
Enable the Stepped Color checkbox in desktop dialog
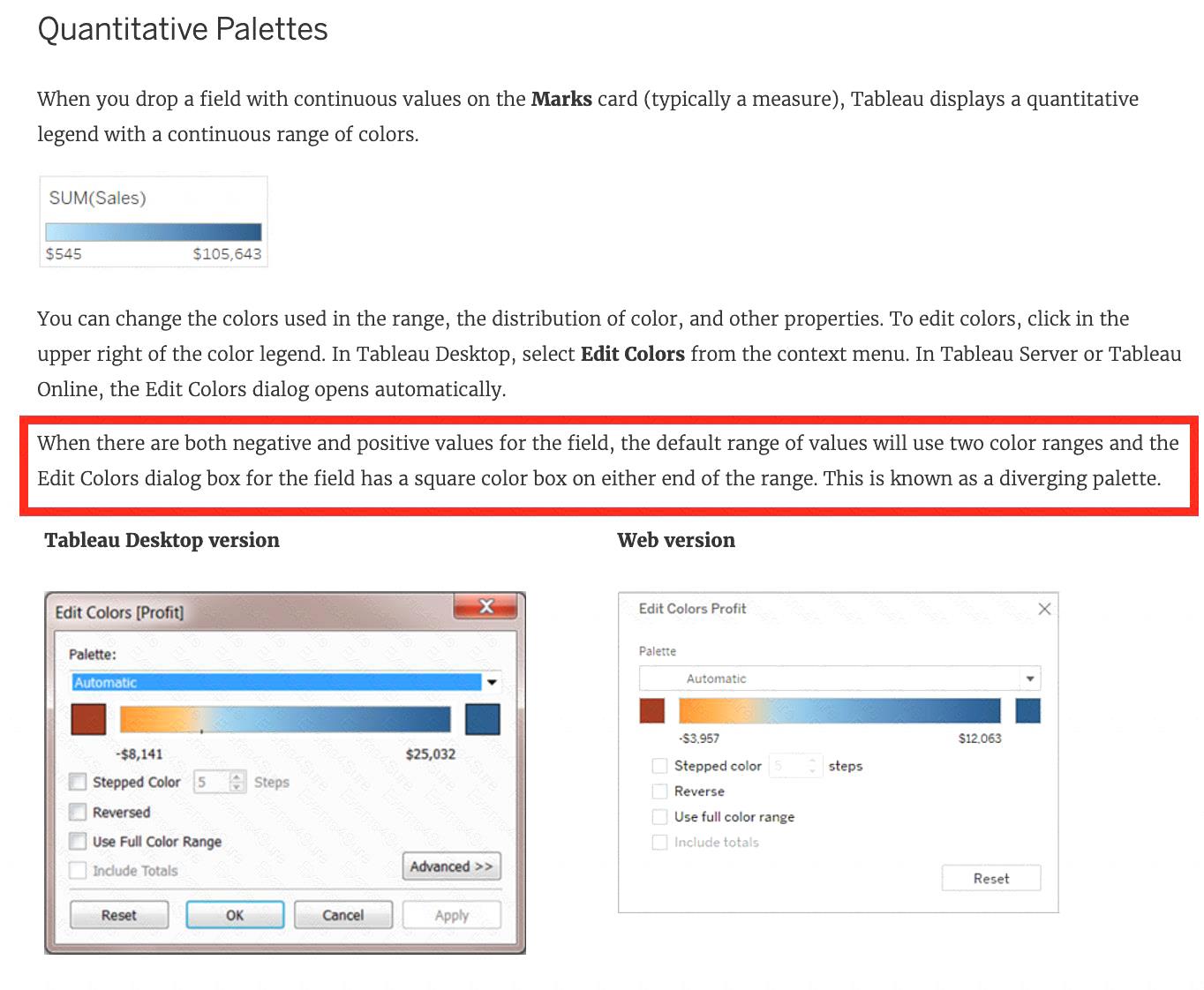coord(79,782)
